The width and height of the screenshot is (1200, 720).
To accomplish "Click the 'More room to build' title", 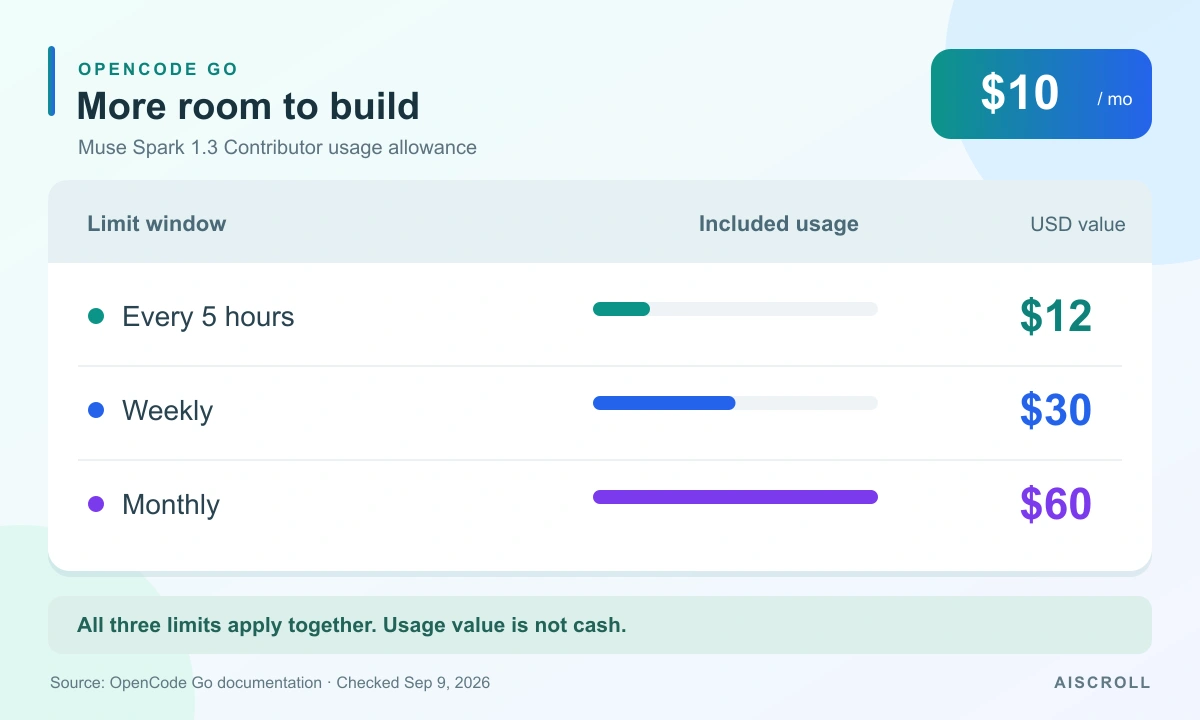I will pyautogui.click(x=248, y=106).
